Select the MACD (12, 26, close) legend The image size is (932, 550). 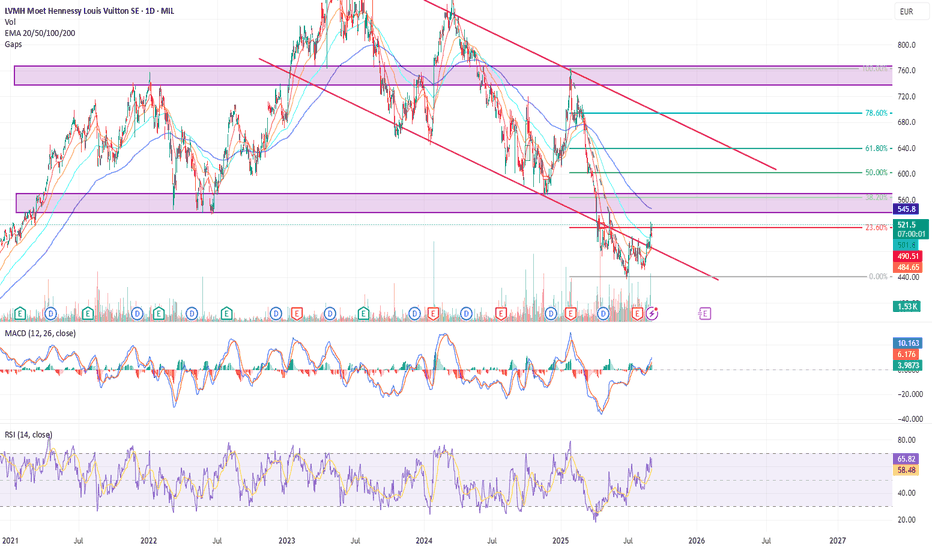coord(40,333)
